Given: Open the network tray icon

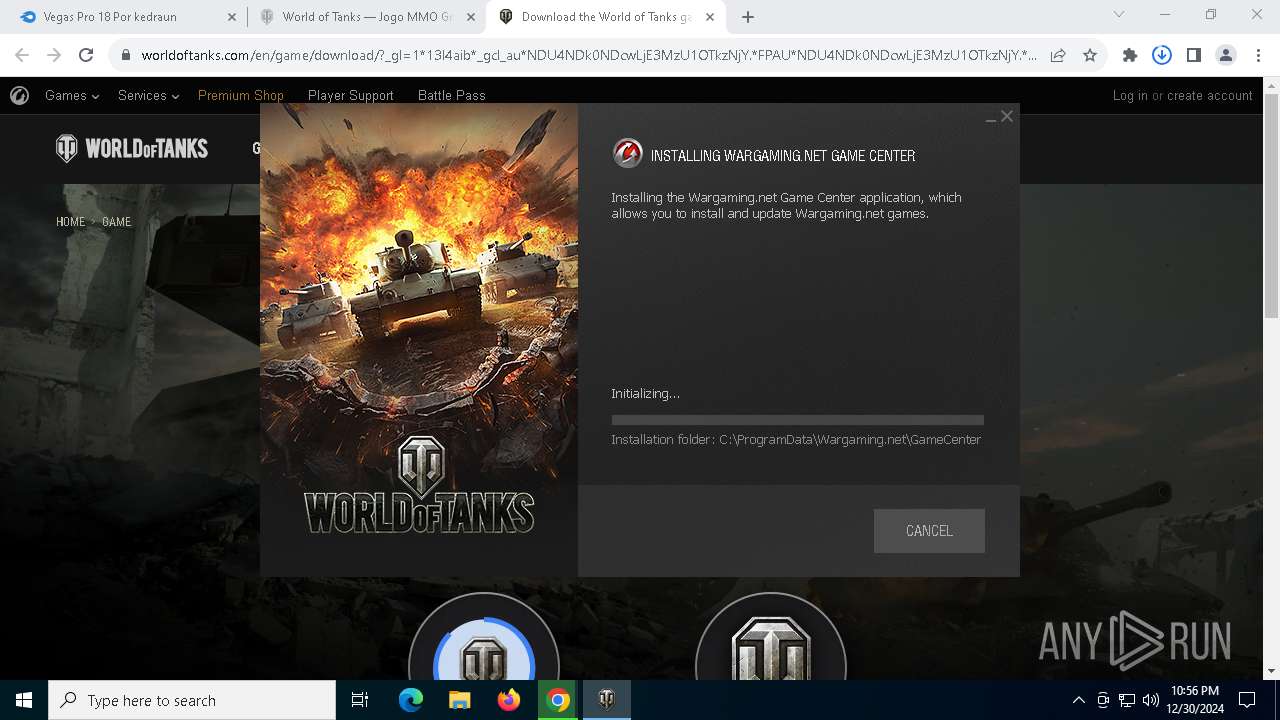Looking at the screenshot, I should 1127,700.
